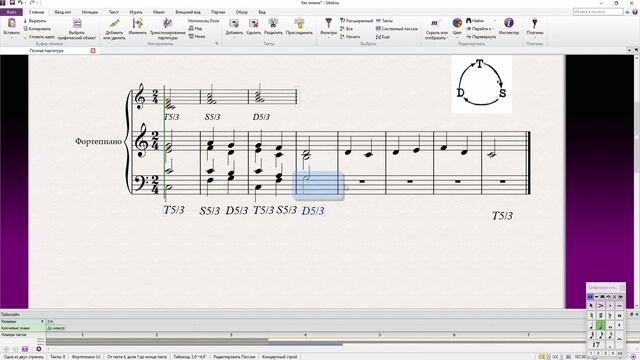The width and height of the screenshot is (640, 360).
Task: Select the sharp sign on the keypad
Action: 601,316
